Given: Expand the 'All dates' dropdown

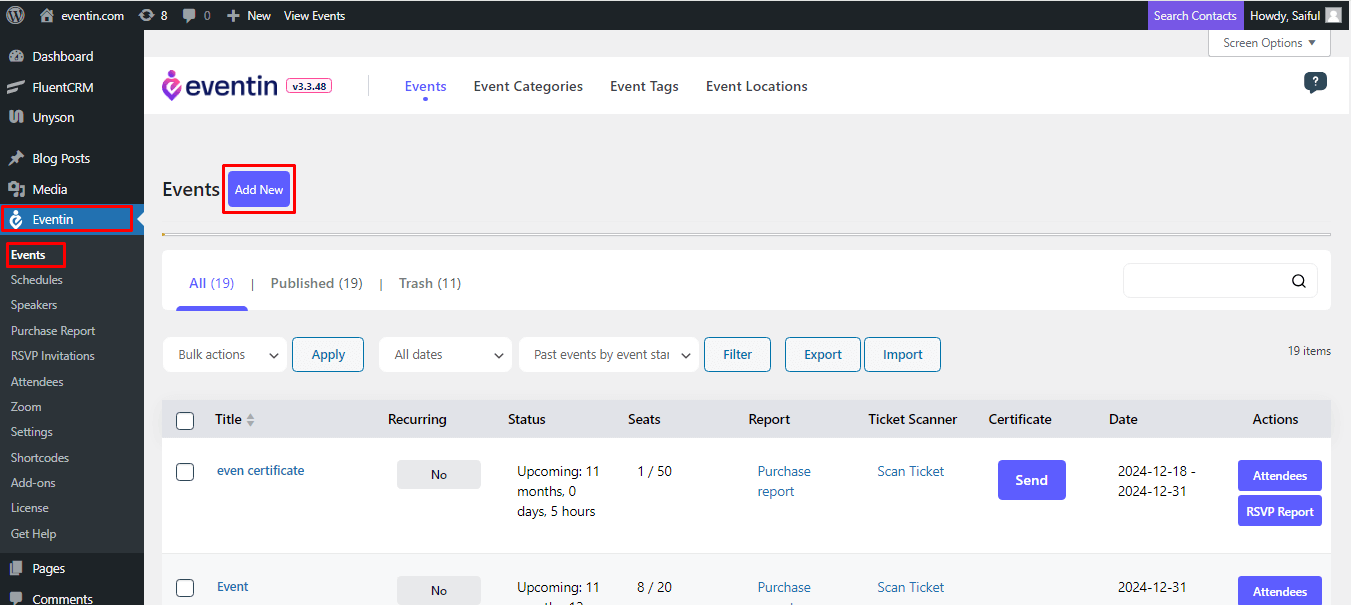Looking at the screenshot, I should pyautogui.click(x=445, y=354).
